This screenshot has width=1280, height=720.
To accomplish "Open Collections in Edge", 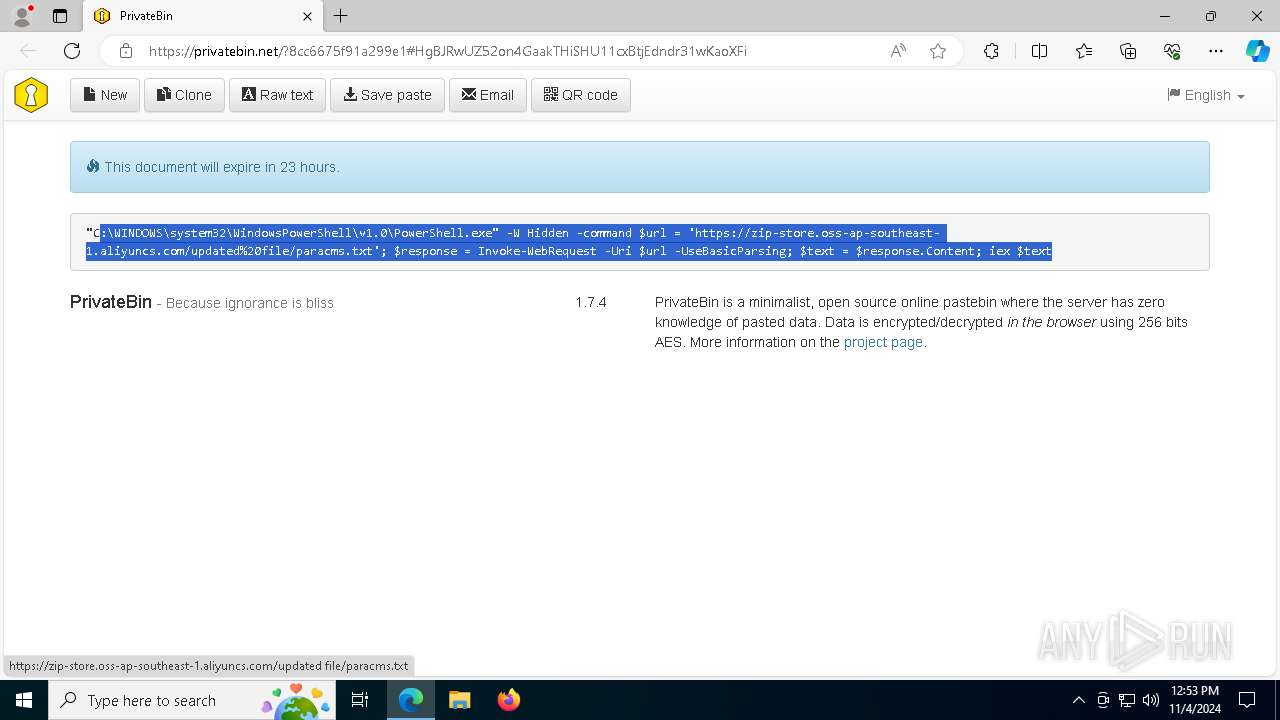I will 1128,51.
